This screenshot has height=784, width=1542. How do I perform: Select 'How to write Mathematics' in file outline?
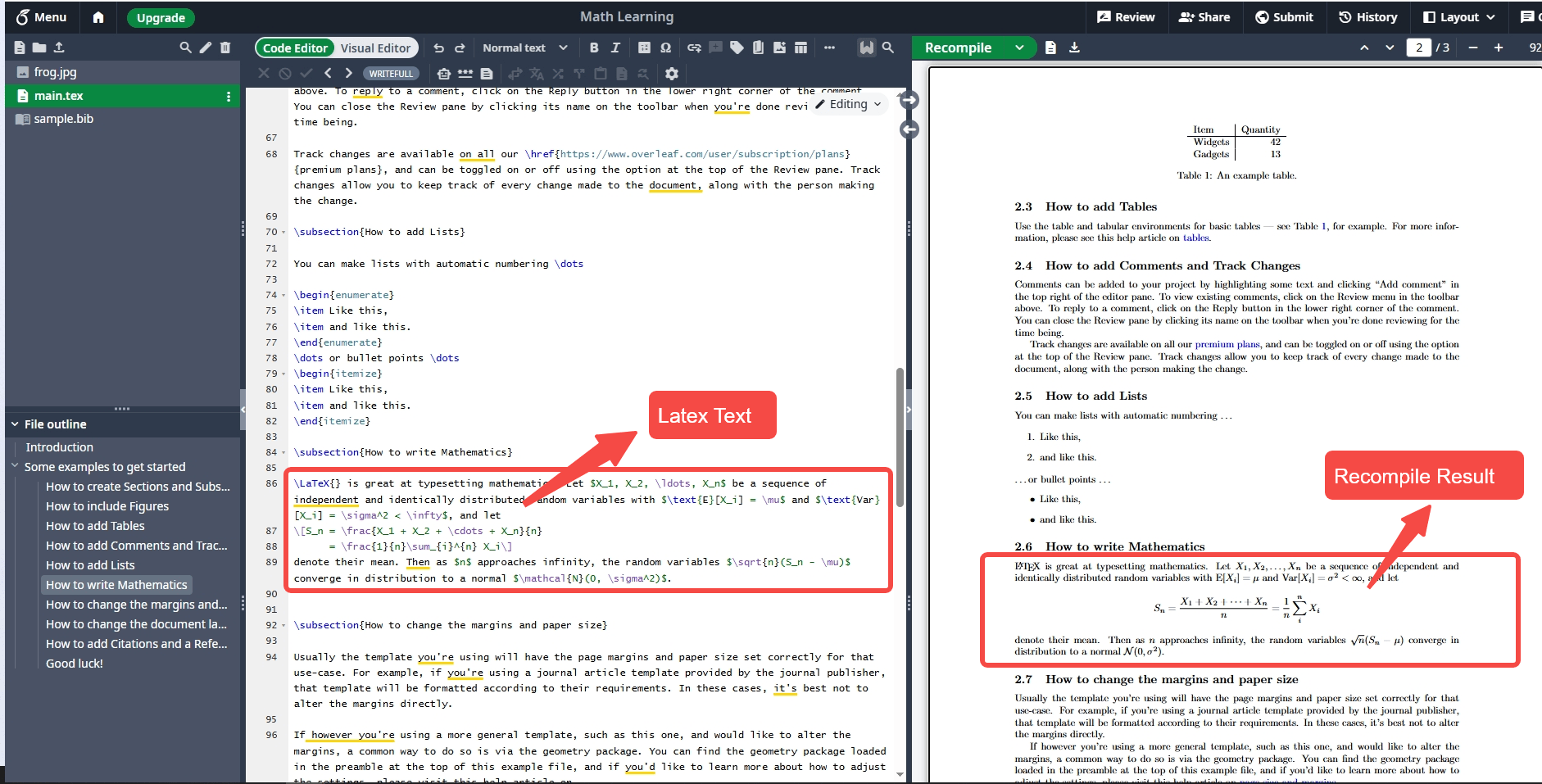pos(116,584)
